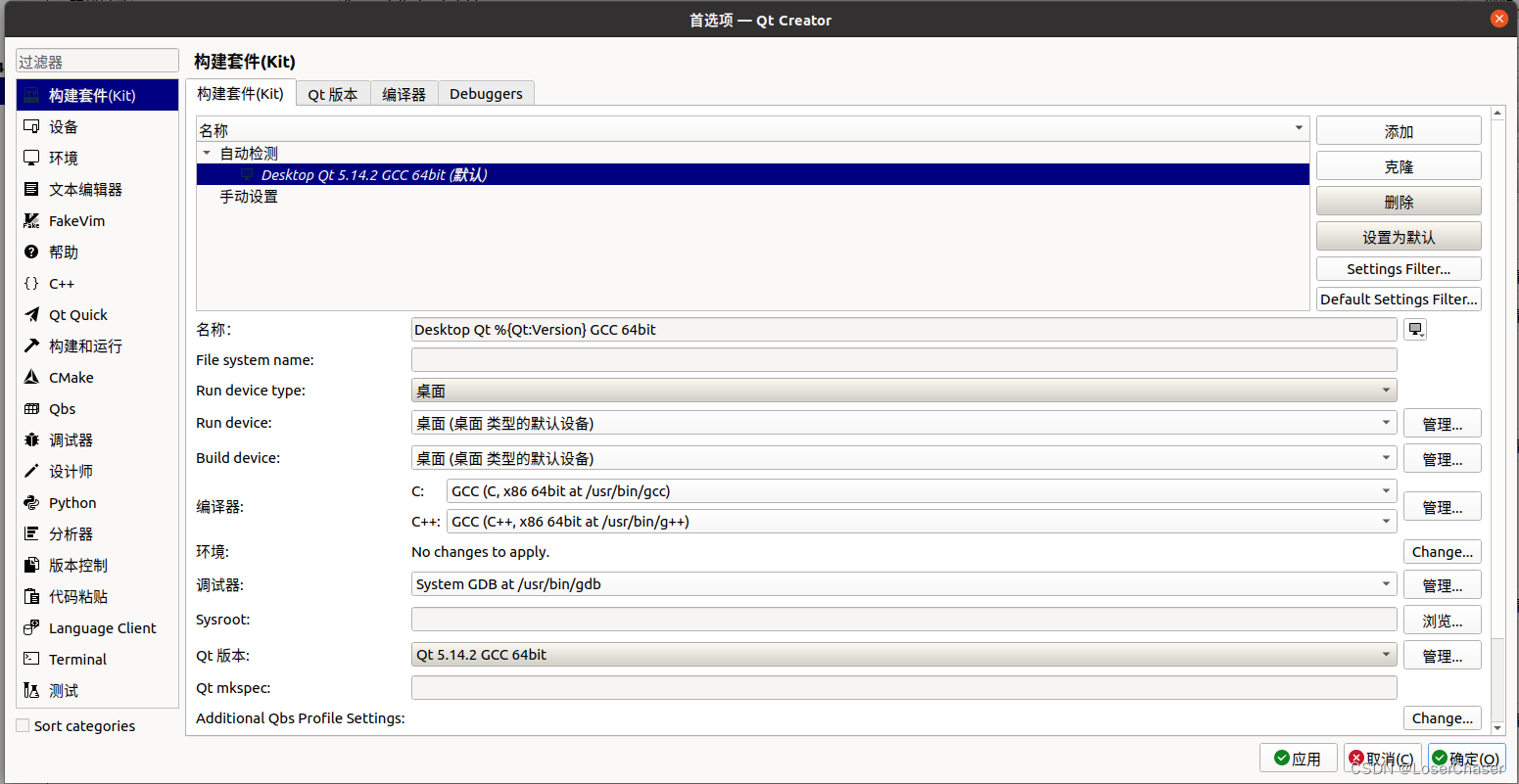Select the Desktop Qt 5.14.2 GCC 64bit kit
The height and width of the screenshot is (784, 1519).
(752, 174)
